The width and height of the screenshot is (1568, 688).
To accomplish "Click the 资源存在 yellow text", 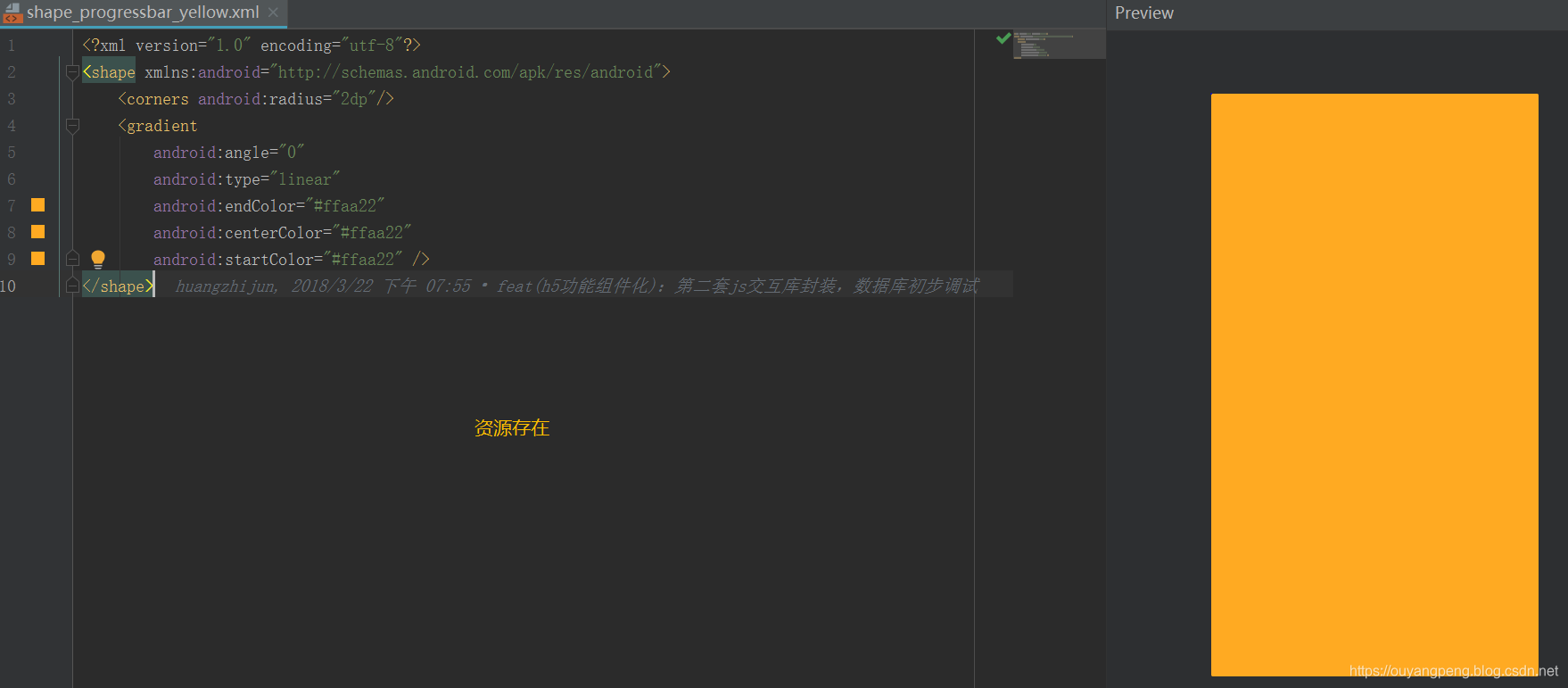I will click(511, 428).
